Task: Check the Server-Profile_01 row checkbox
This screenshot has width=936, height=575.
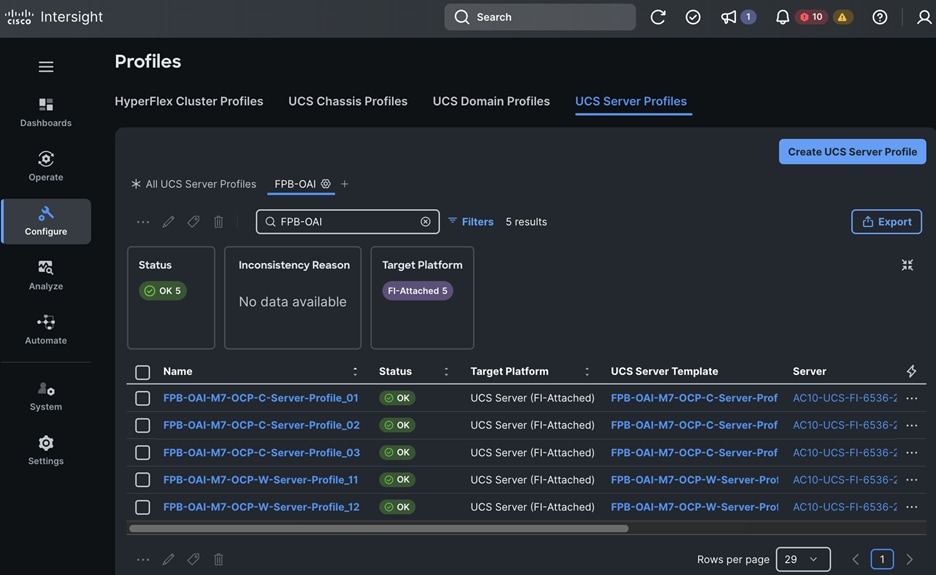Action: [143, 398]
